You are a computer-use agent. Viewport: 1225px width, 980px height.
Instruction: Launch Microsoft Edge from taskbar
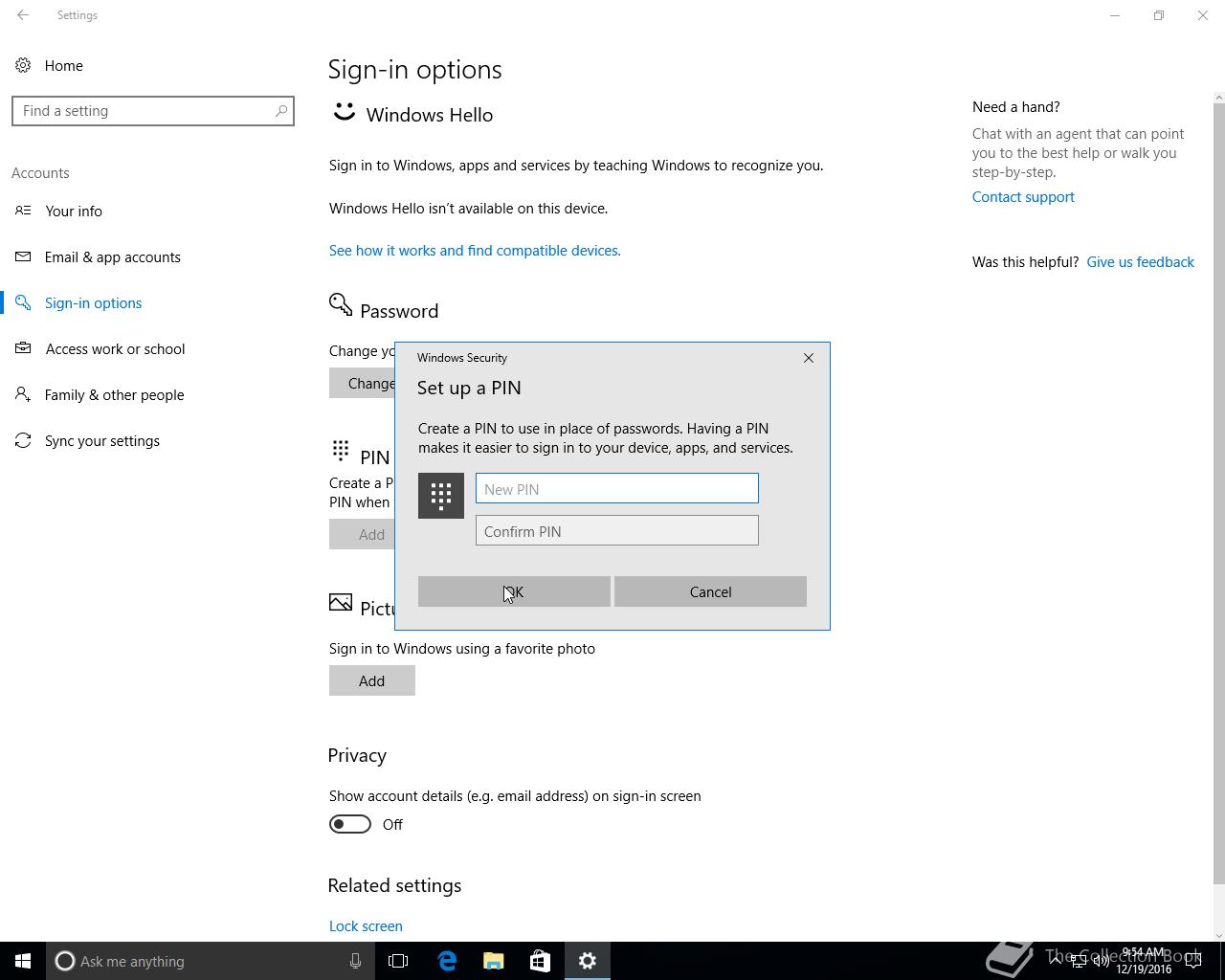tap(447, 961)
